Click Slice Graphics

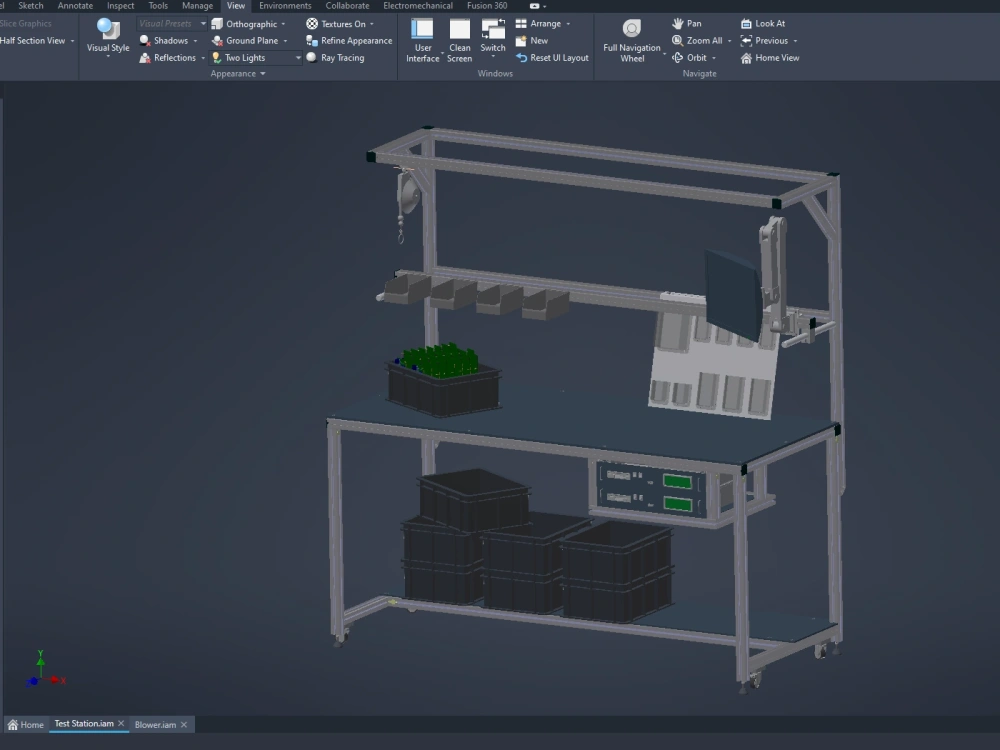coord(26,24)
